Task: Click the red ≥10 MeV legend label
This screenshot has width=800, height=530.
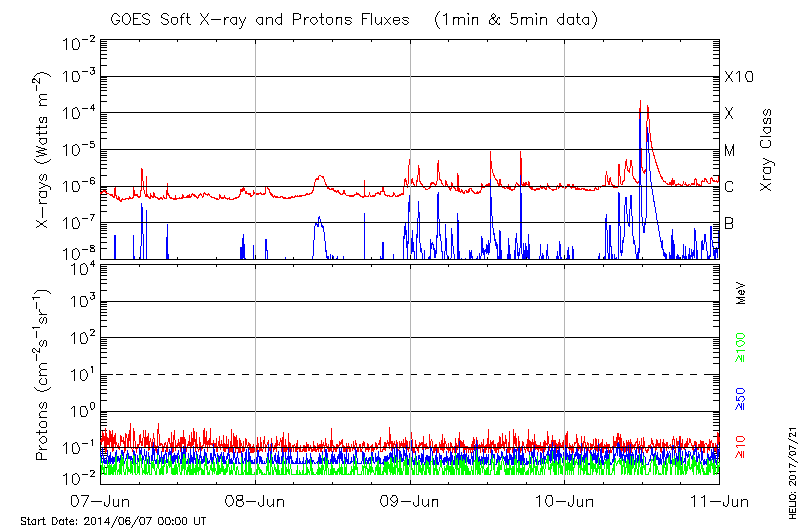Action: click(741, 446)
